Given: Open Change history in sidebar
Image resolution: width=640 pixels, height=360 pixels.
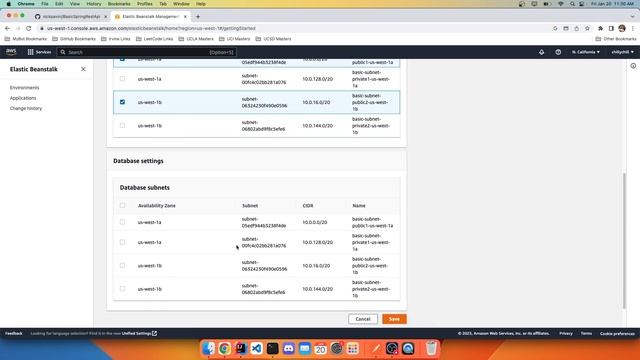Looking at the screenshot, I should (x=26, y=109).
